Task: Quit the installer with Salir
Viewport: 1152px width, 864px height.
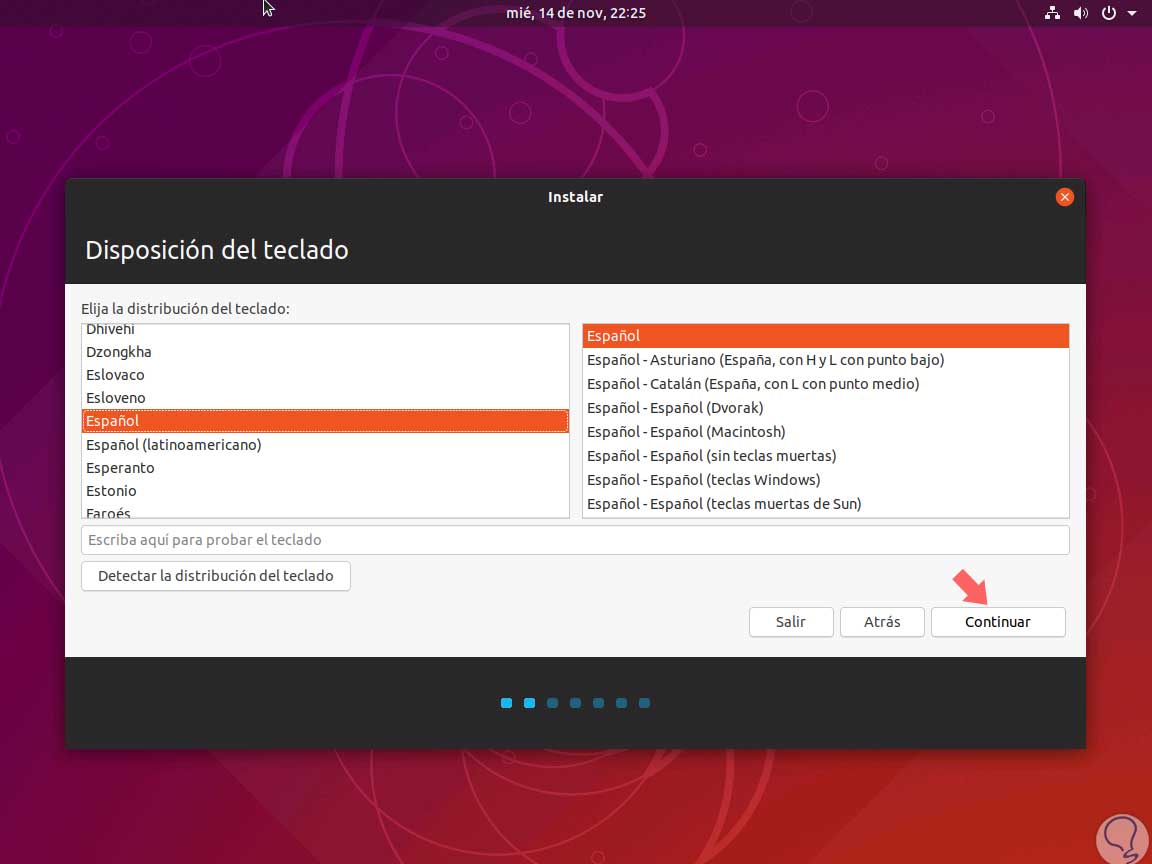Action: (791, 622)
